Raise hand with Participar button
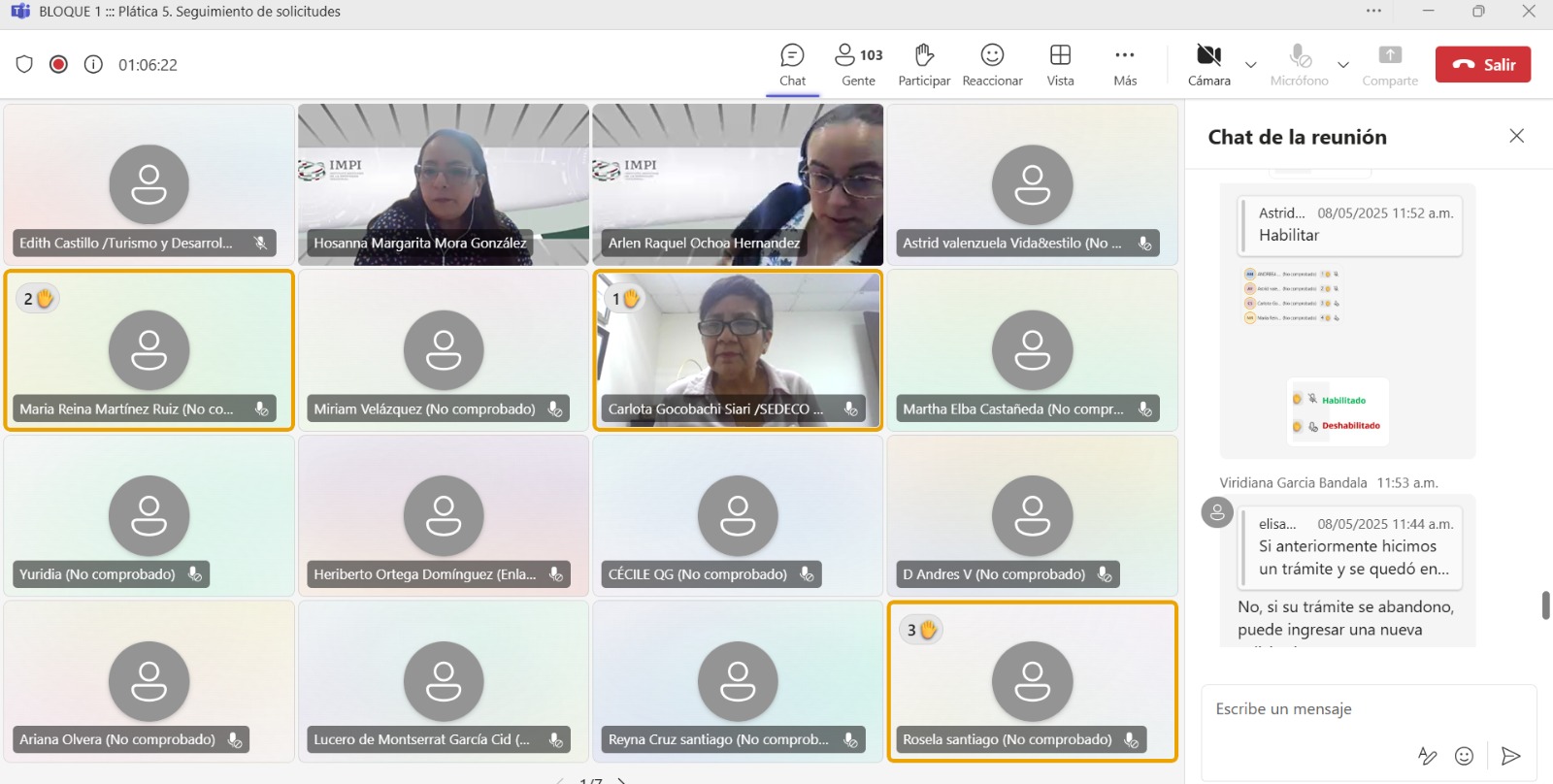The image size is (1553, 784). pos(923,65)
